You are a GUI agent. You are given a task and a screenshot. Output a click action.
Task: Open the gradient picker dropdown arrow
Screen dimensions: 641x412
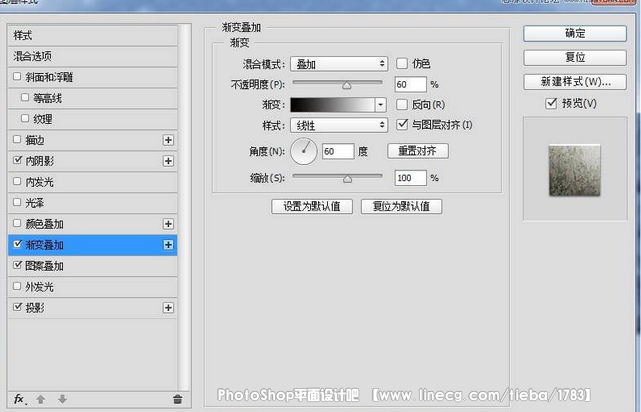[381, 105]
